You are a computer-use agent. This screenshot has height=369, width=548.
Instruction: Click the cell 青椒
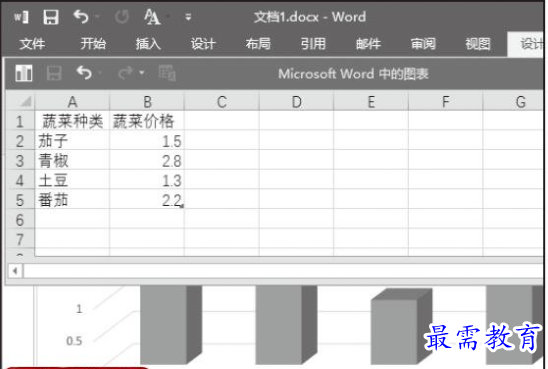pos(72,161)
